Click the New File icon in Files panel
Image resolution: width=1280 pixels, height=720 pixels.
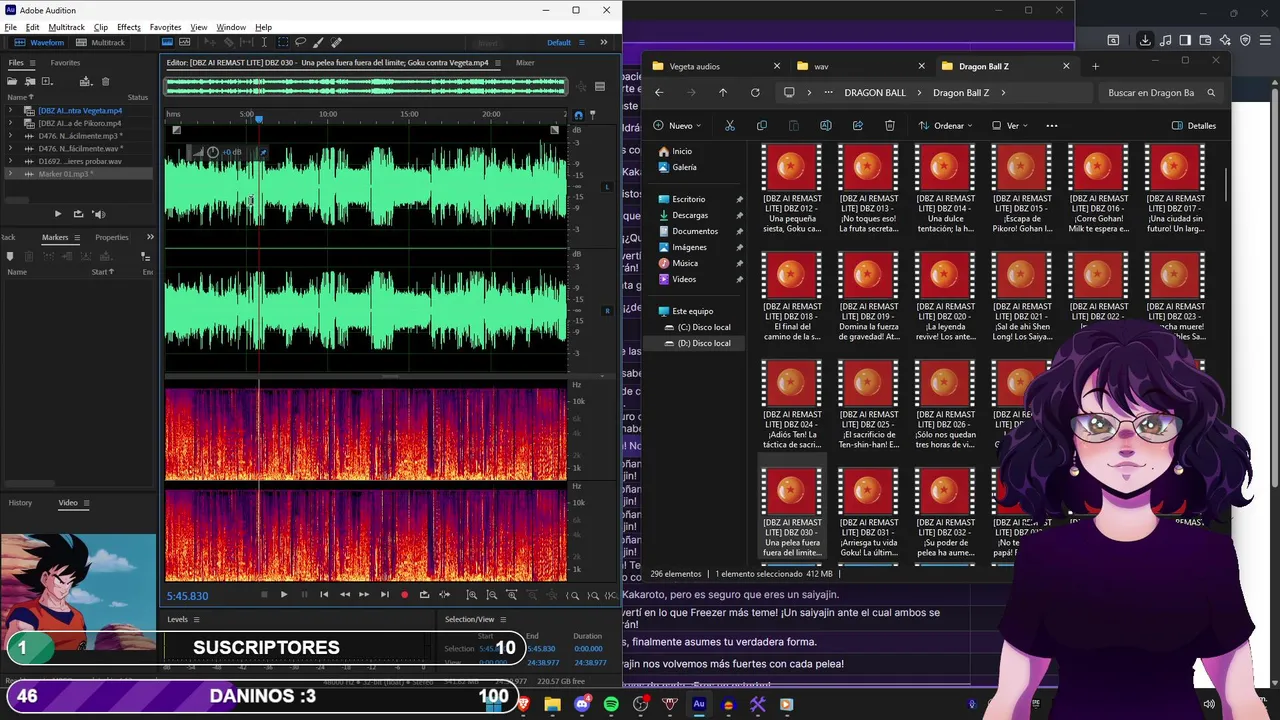coord(46,81)
